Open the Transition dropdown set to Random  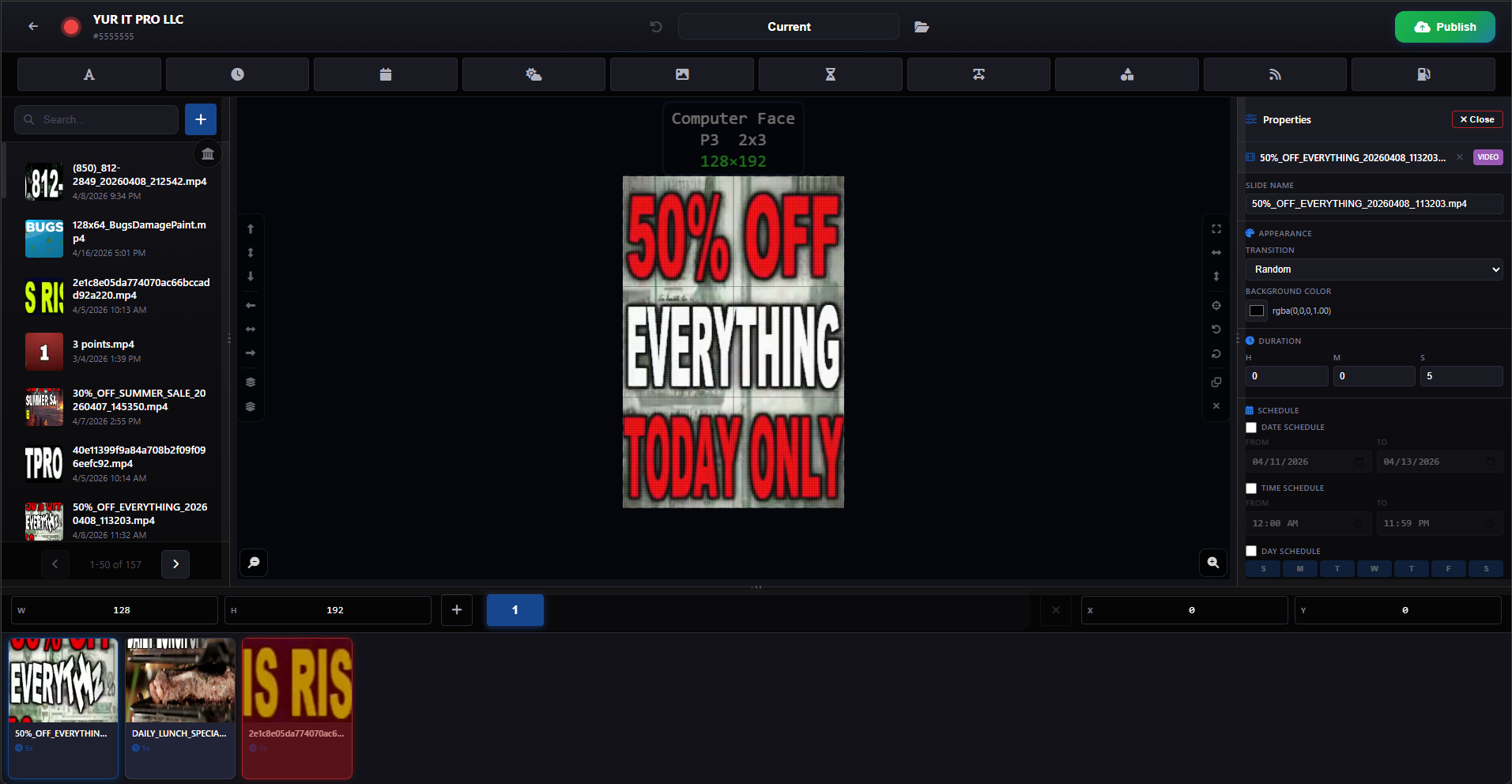[1374, 269]
